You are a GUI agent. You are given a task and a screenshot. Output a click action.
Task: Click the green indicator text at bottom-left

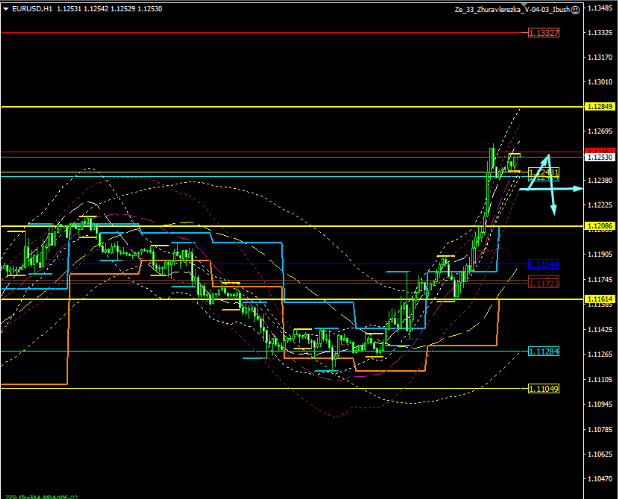pos(38,495)
